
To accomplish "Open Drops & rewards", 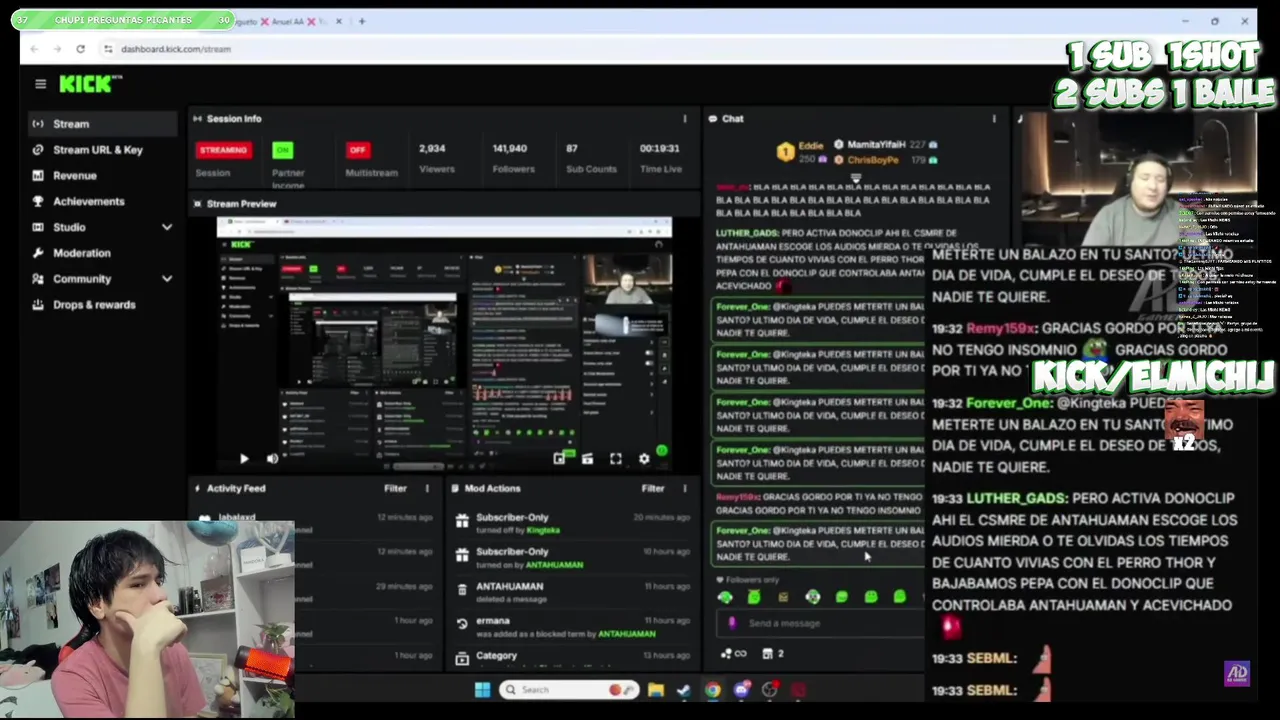I will (94, 305).
